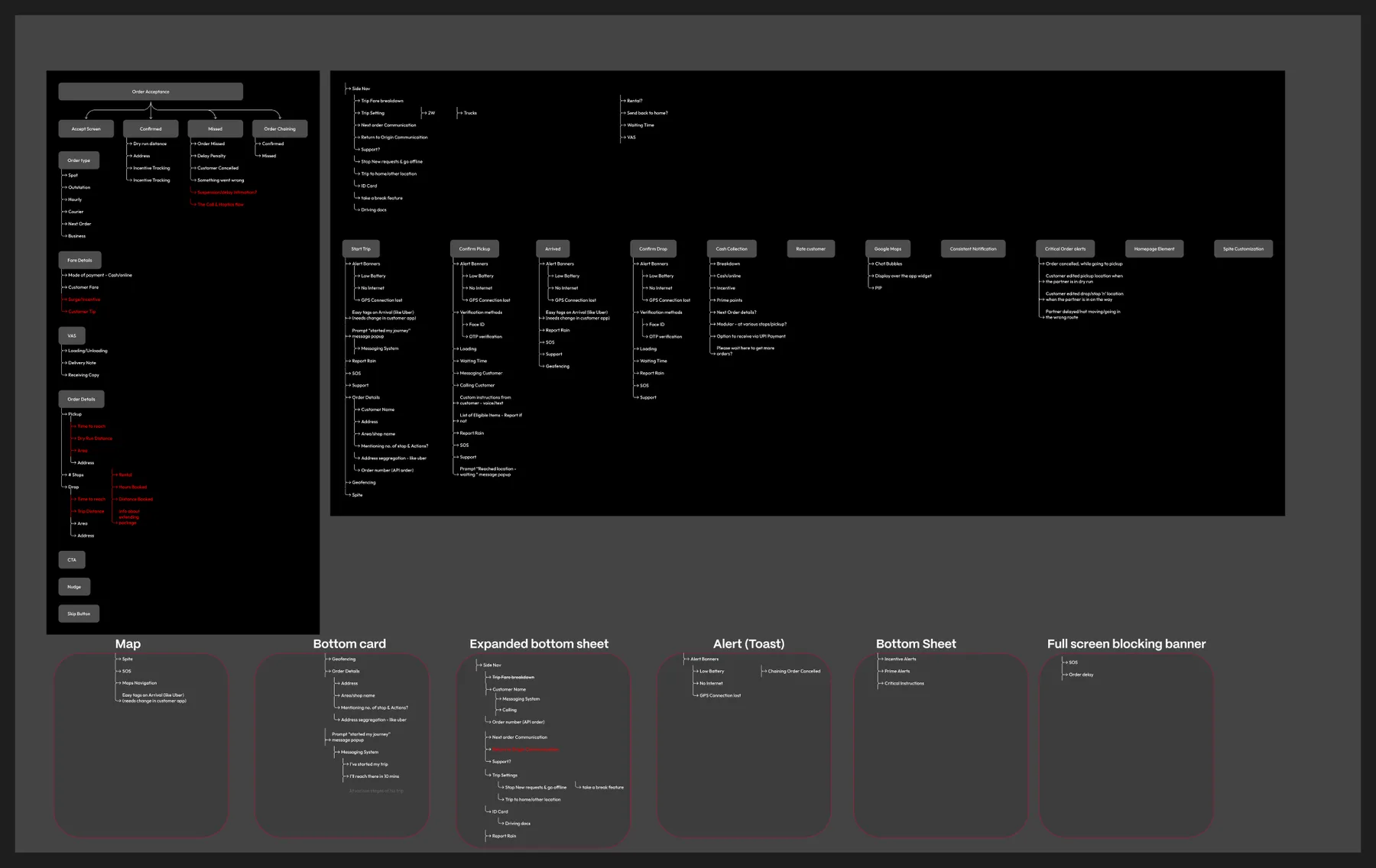Click red Customer Tip item
Screen dimensions: 1376x868
click(x=82, y=312)
